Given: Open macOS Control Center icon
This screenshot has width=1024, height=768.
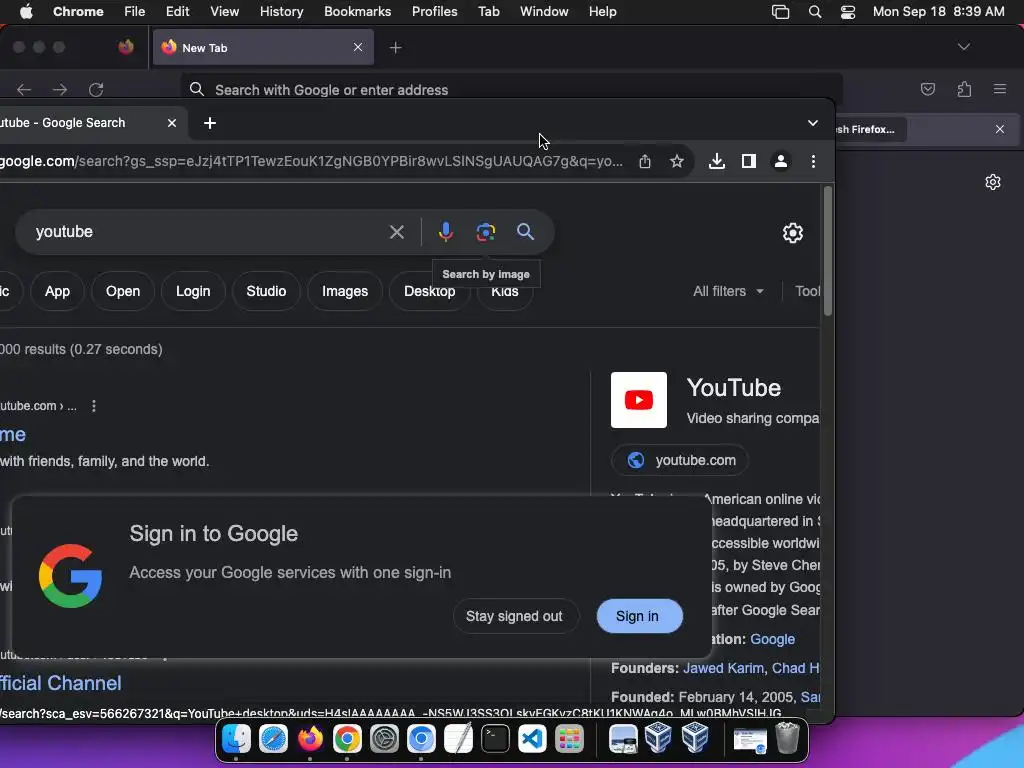Looking at the screenshot, I should (x=848, y=12).
